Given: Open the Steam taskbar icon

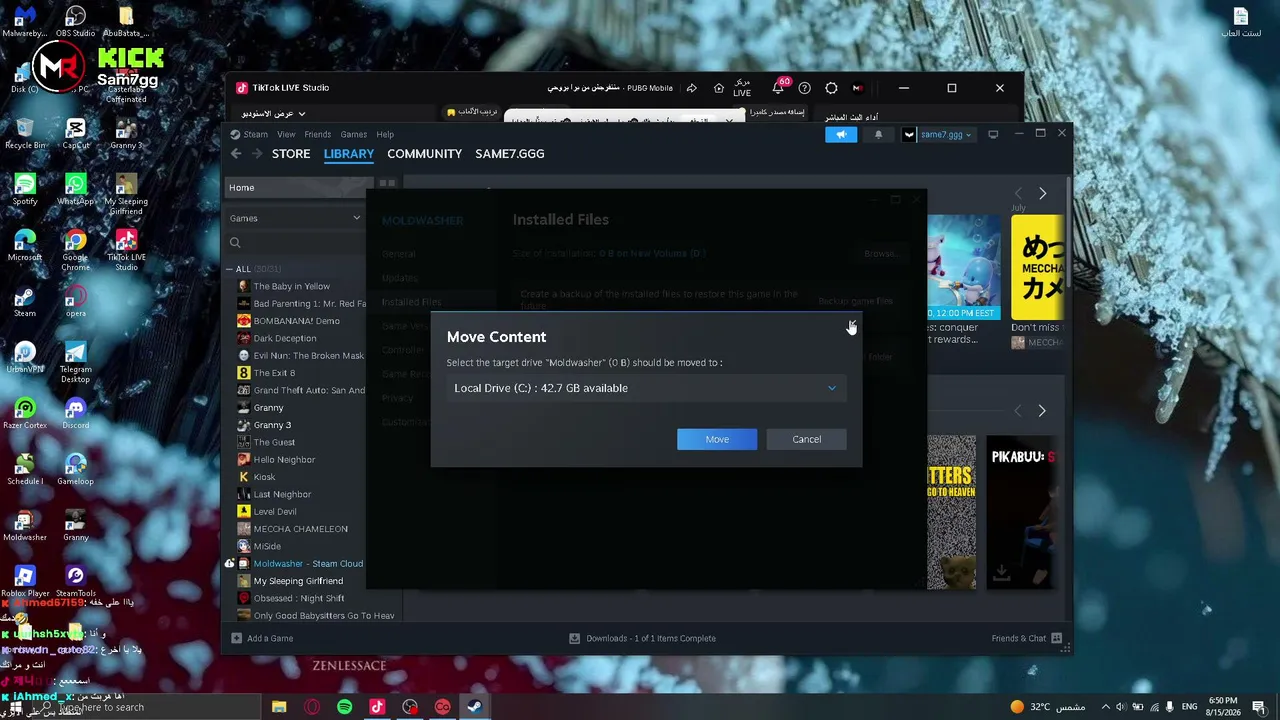Looking at the screenshot, I should [475, 707].
